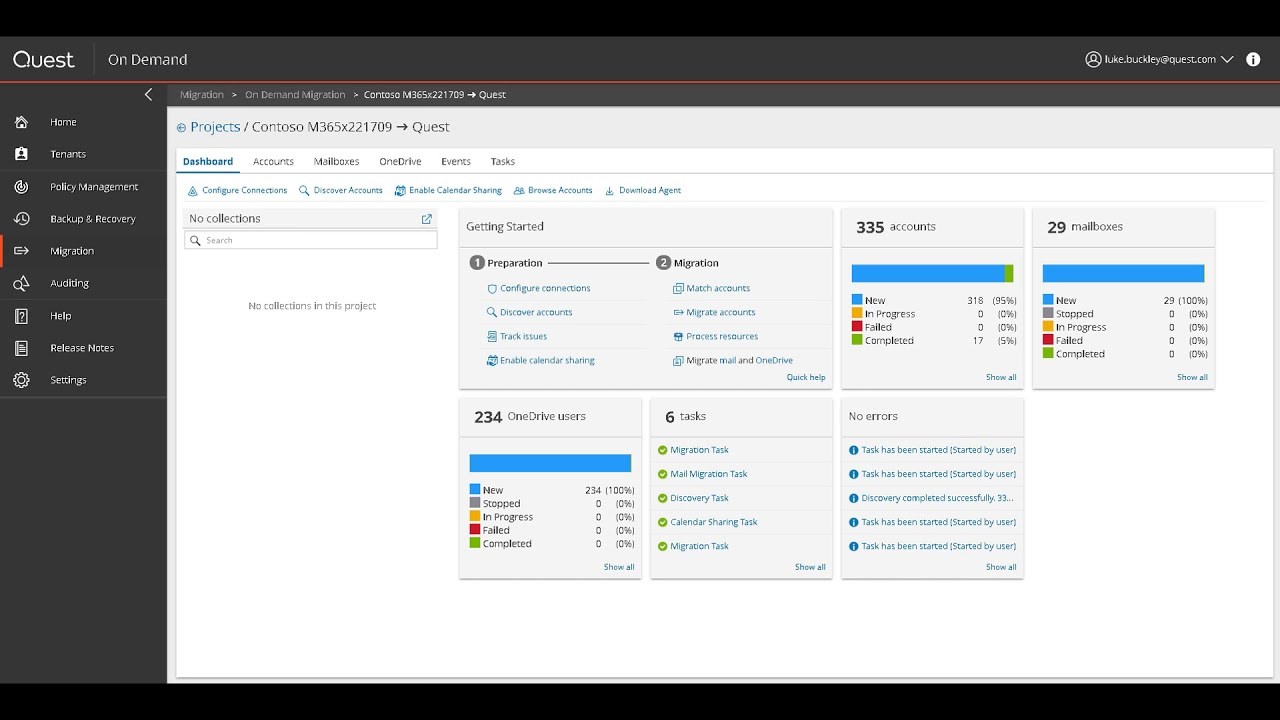Image resolution: width=1280 pixels, height=720 pixels.
Task: Click the OneDrive link in Getting Started
Action: [x=774, y=360]
